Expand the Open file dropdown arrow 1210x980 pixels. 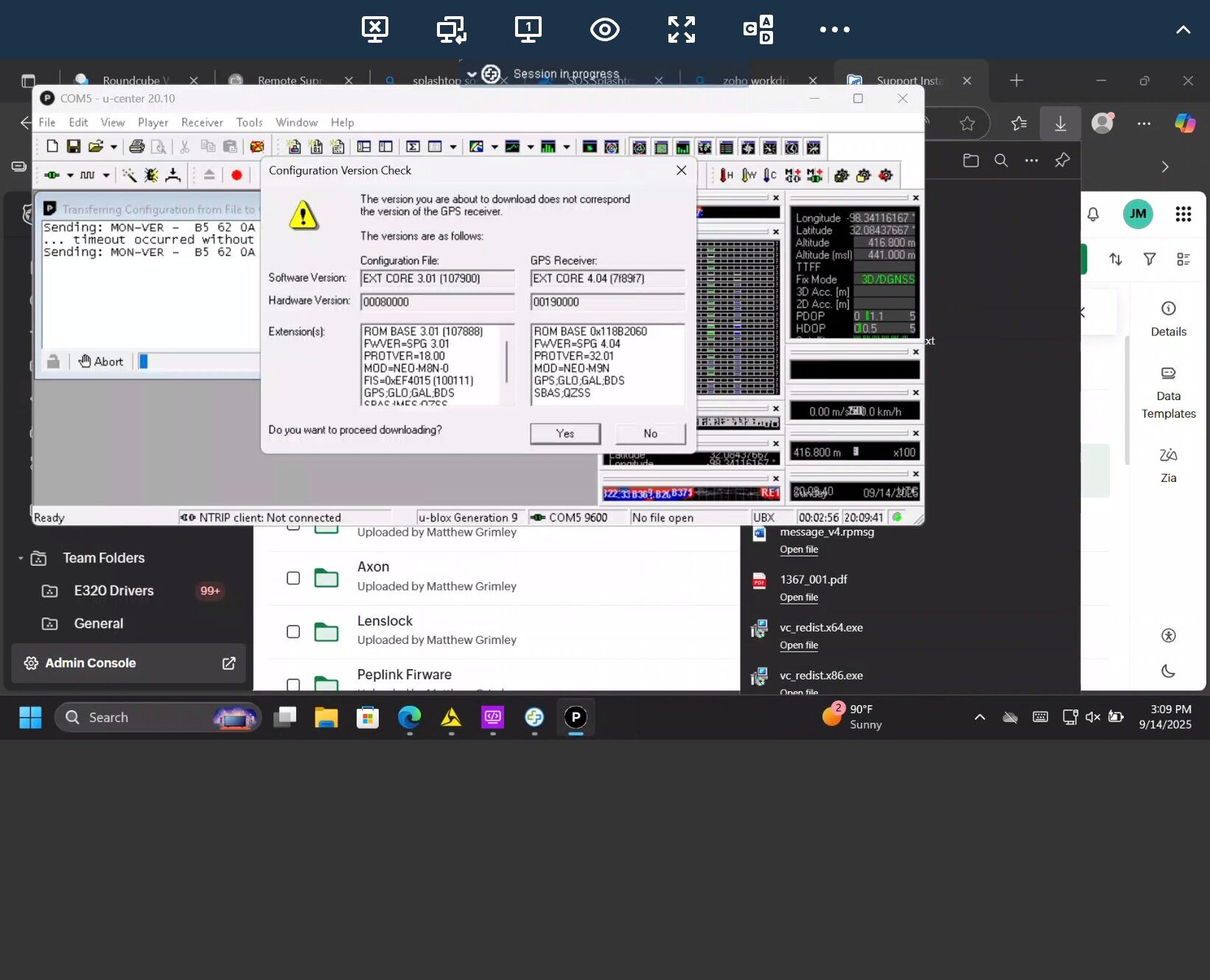pyautogui.click(x=113, y=147)
